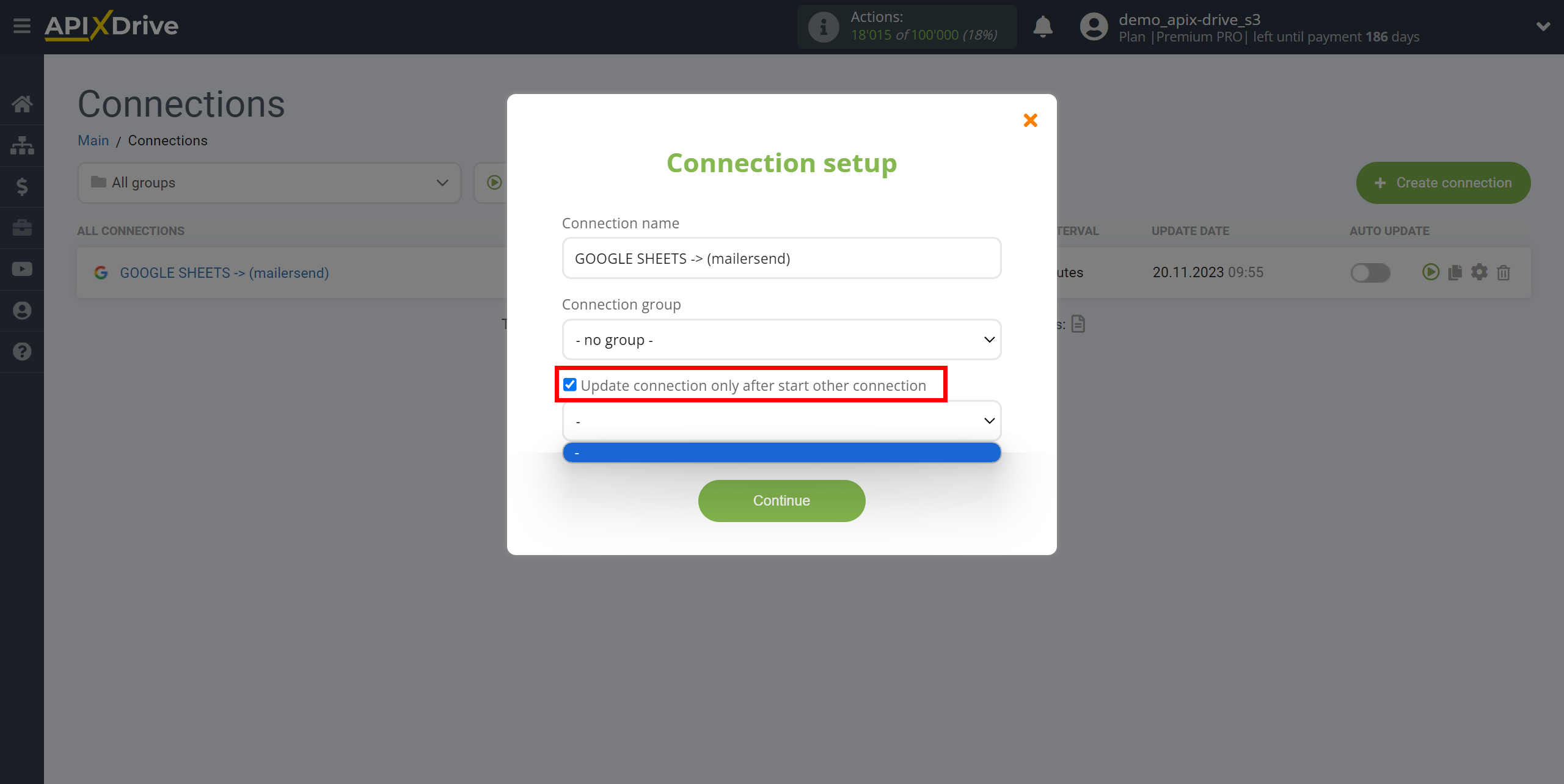Screen dimensions: 1564x784
Task: Expand the Connection group dropdown
Action: pos(781,339)
